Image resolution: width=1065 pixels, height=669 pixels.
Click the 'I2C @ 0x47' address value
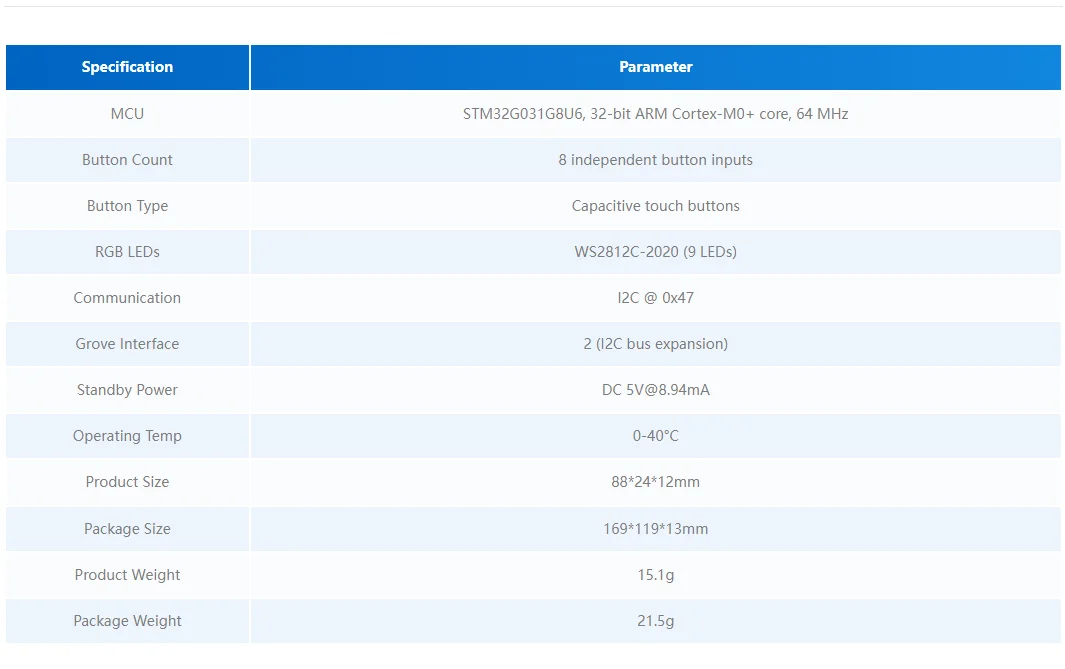655,298
